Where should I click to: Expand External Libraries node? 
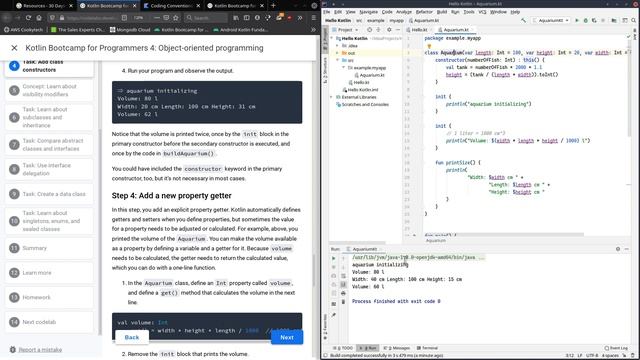(331, 97)
